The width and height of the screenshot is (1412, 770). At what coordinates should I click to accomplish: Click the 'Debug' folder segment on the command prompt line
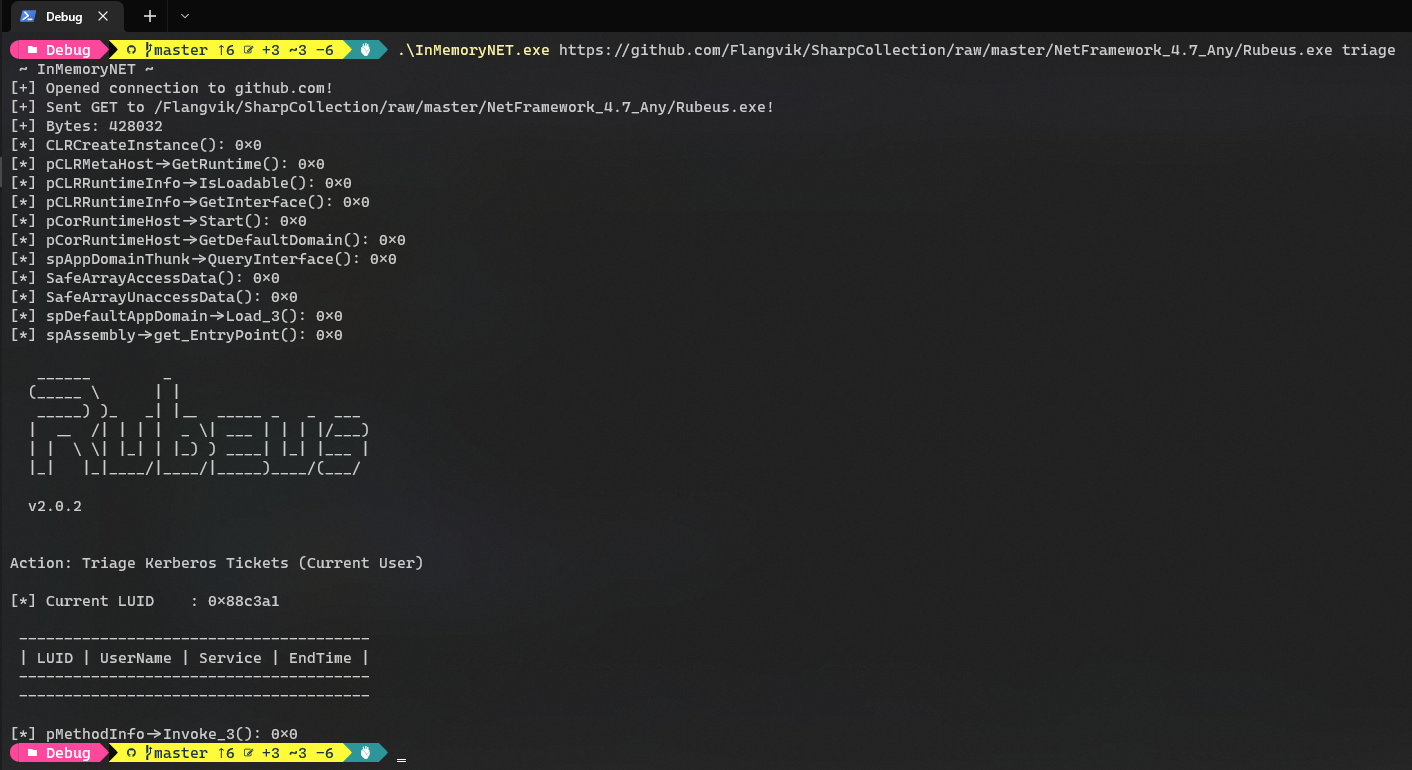[x=60, y=50]
